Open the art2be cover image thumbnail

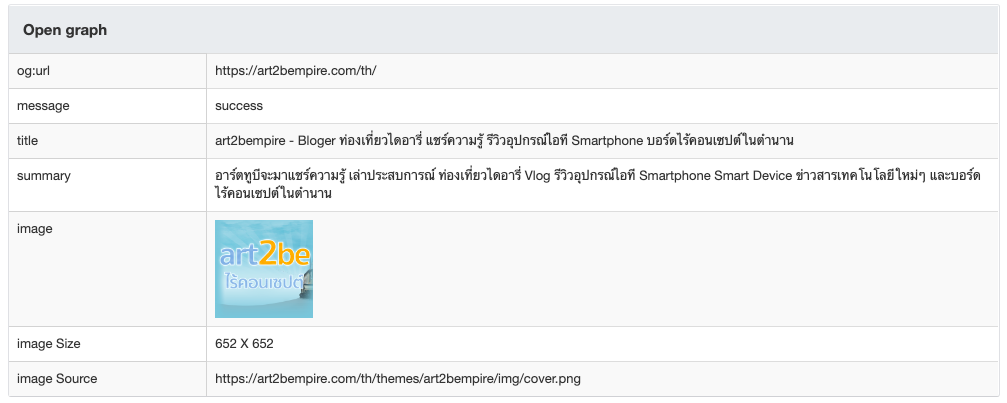[x=264, y=269]
